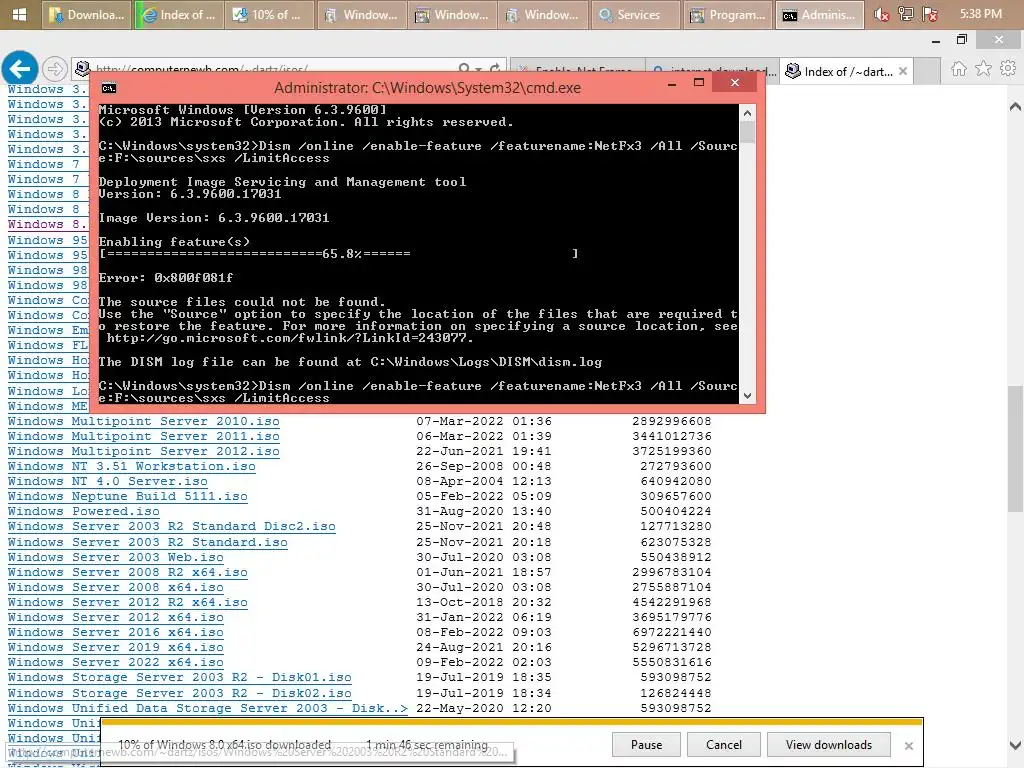Open Windows Storage Server 2003 R2 Disk01.iso
This screenshot has width=1024, height=768.
[180, 677]
